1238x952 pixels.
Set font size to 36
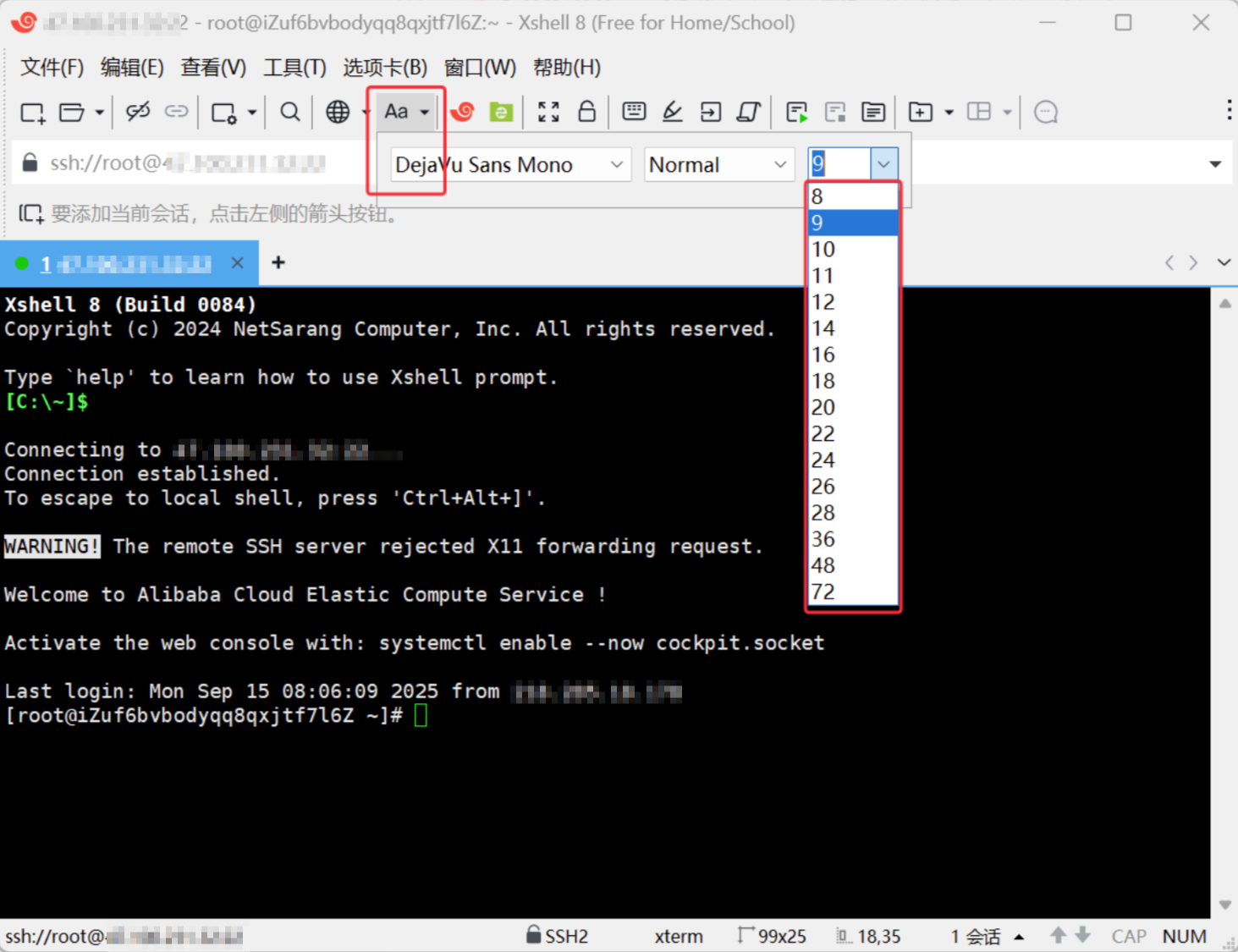point(852,538)
